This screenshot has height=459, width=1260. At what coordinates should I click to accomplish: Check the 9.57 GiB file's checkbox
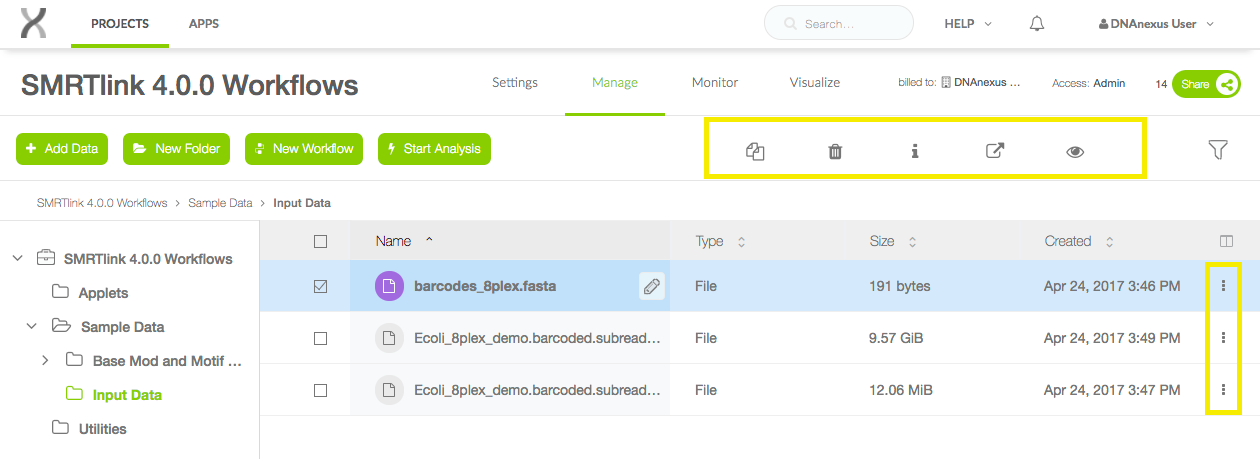[320, 338]
